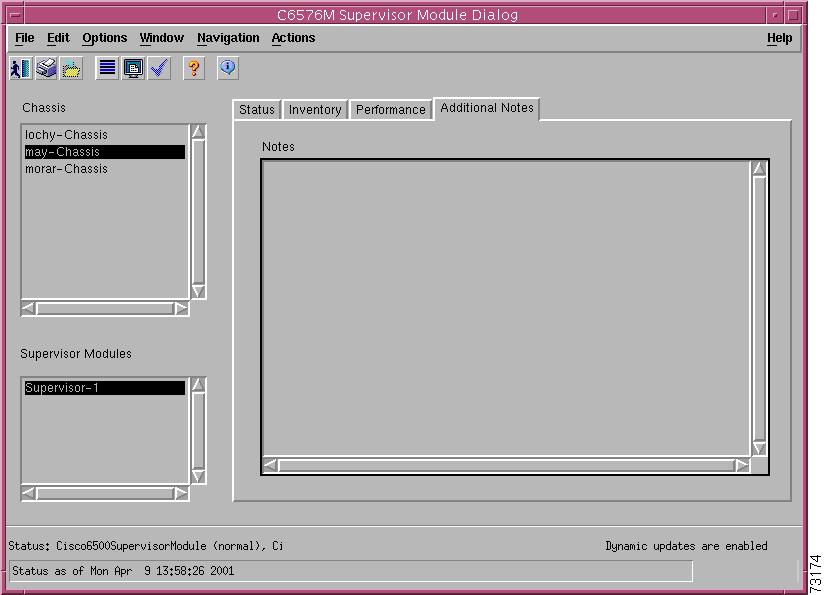The width and height of the screenshot is (826, 595).
Task: Open the Actions menu
Action: (x=293, y=38)
